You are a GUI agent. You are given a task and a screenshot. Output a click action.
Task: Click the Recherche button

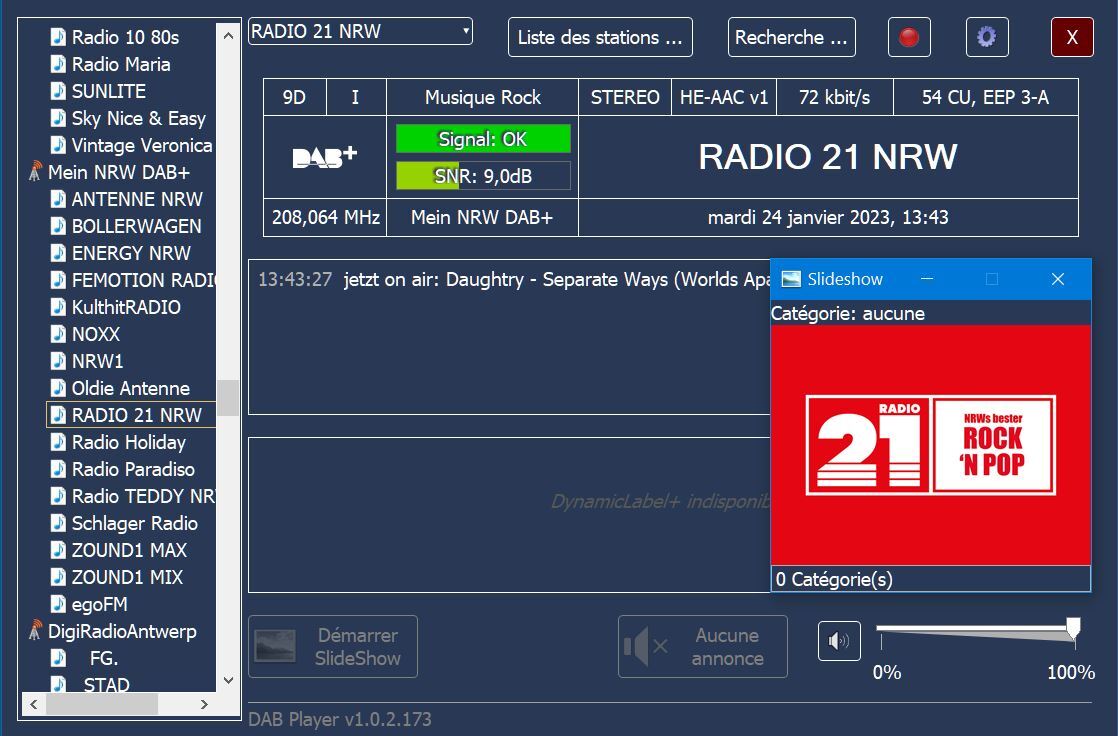[x=791, y=37]
